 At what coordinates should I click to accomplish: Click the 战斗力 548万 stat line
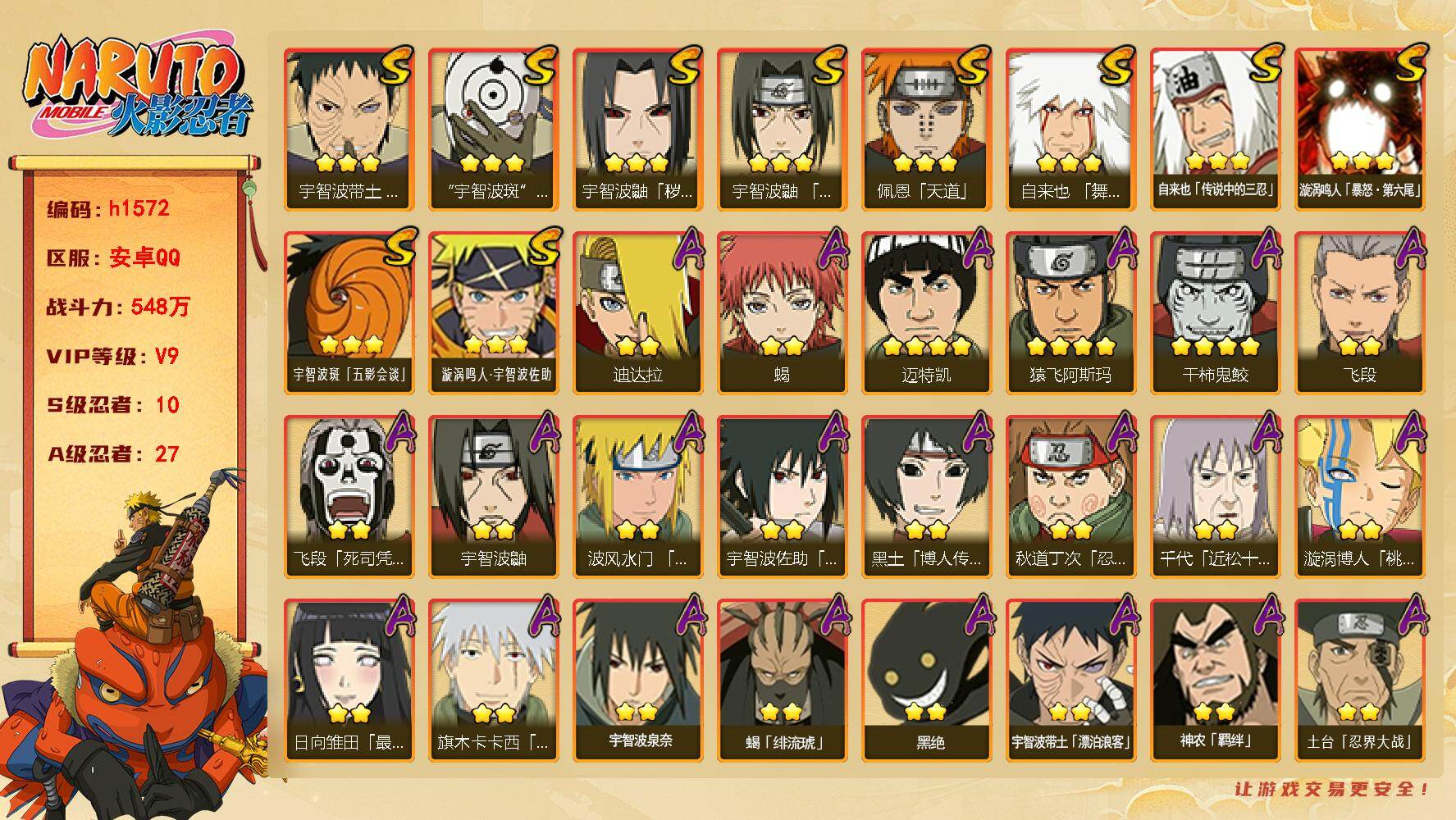click(x=118, y=307)
